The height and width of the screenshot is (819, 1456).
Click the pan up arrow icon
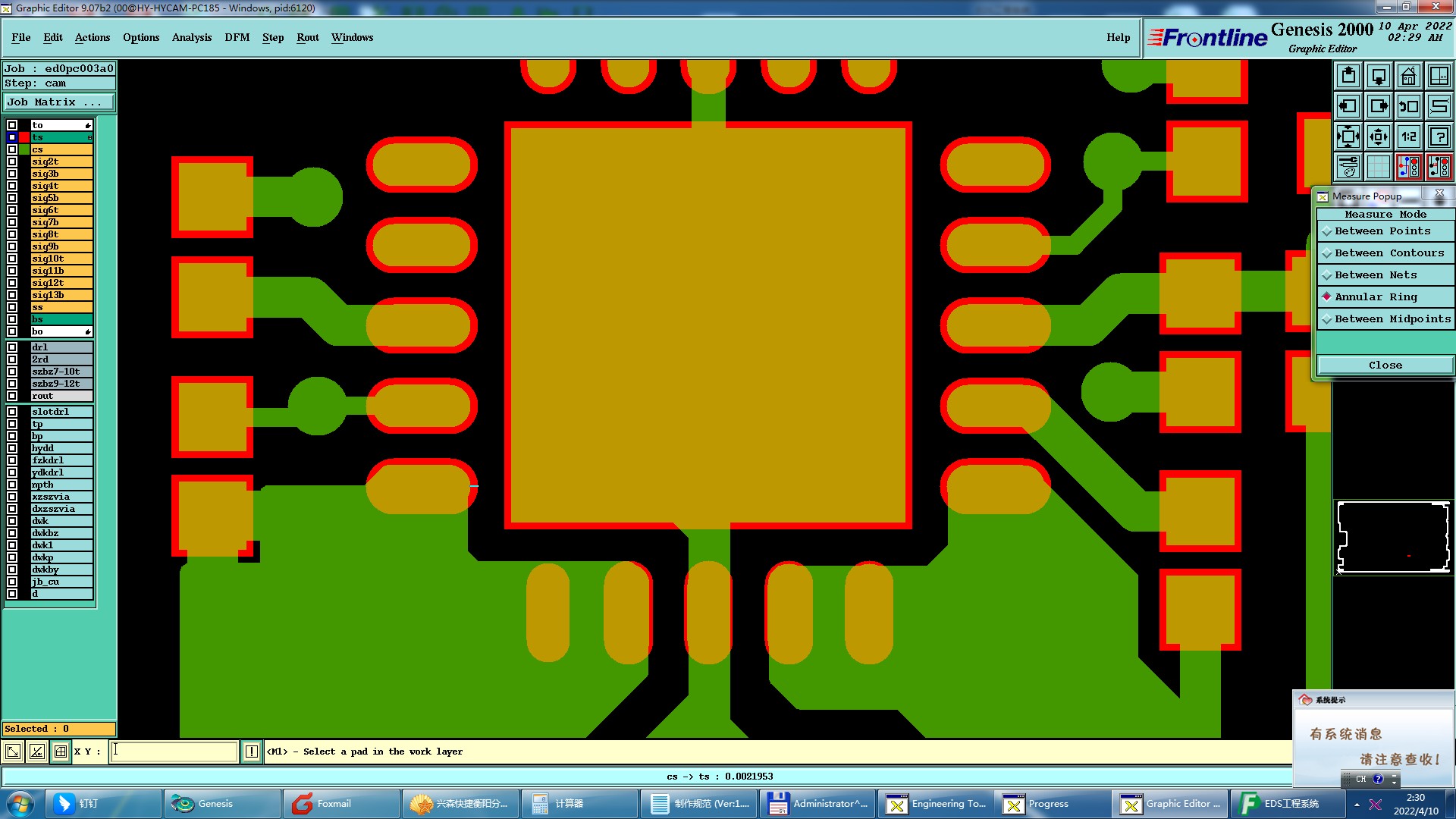(x=1348, y=76)
